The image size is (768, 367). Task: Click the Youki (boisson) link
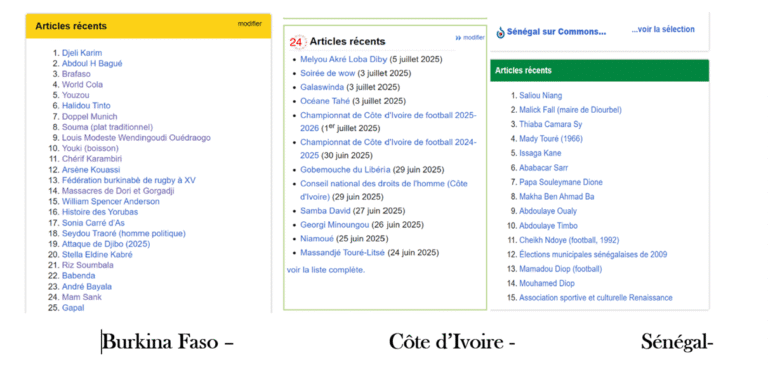tap(90, 148)
